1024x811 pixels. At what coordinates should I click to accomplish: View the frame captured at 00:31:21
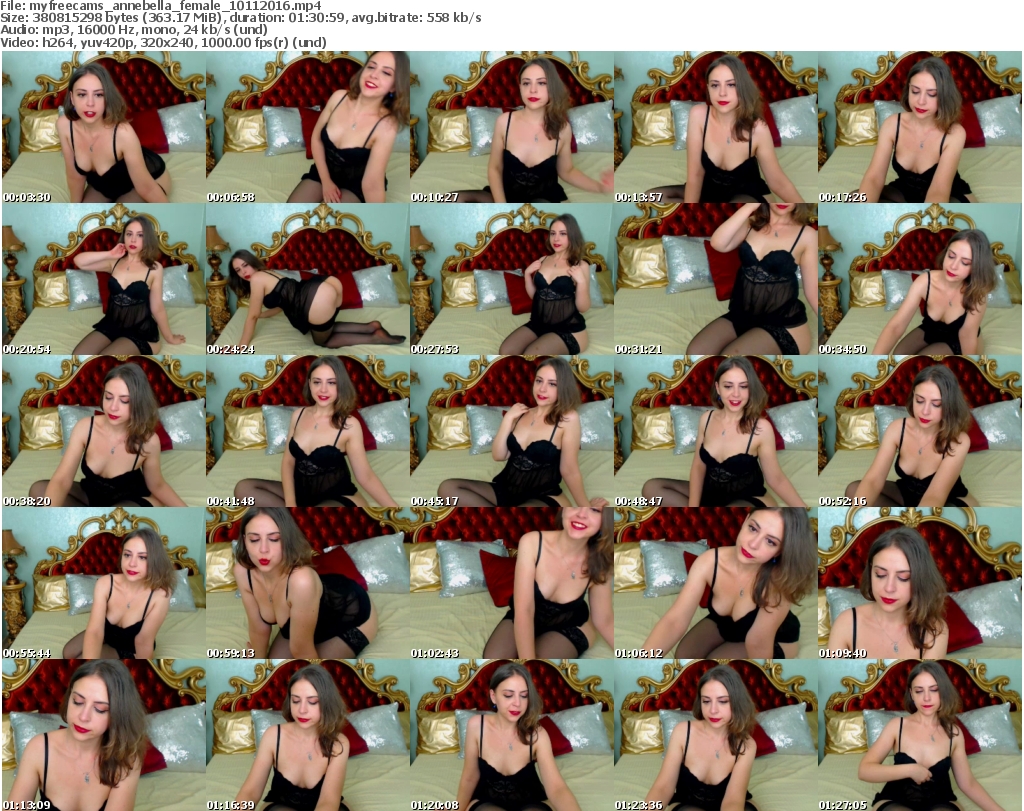coord(715,279)
